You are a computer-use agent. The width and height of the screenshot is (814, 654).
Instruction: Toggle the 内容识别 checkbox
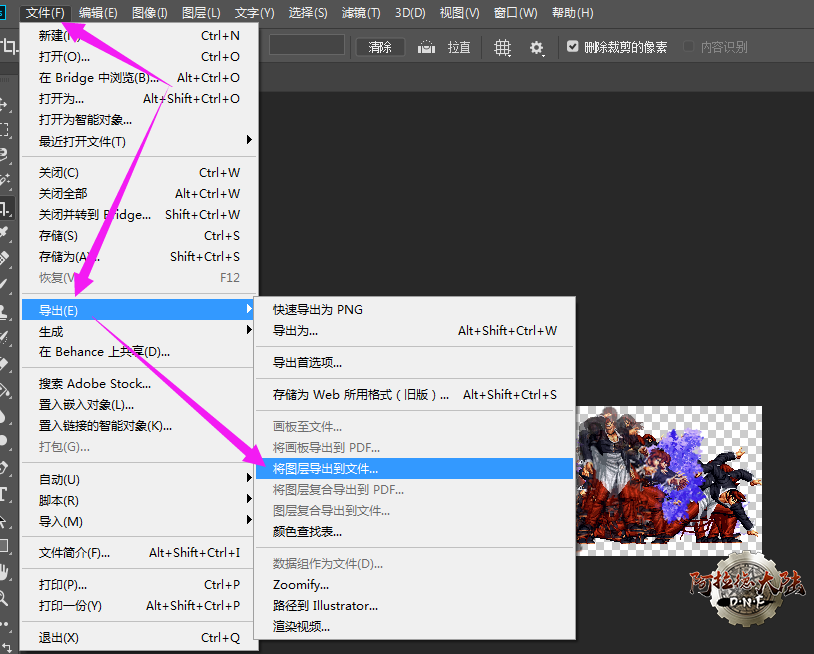coord(689,47)
